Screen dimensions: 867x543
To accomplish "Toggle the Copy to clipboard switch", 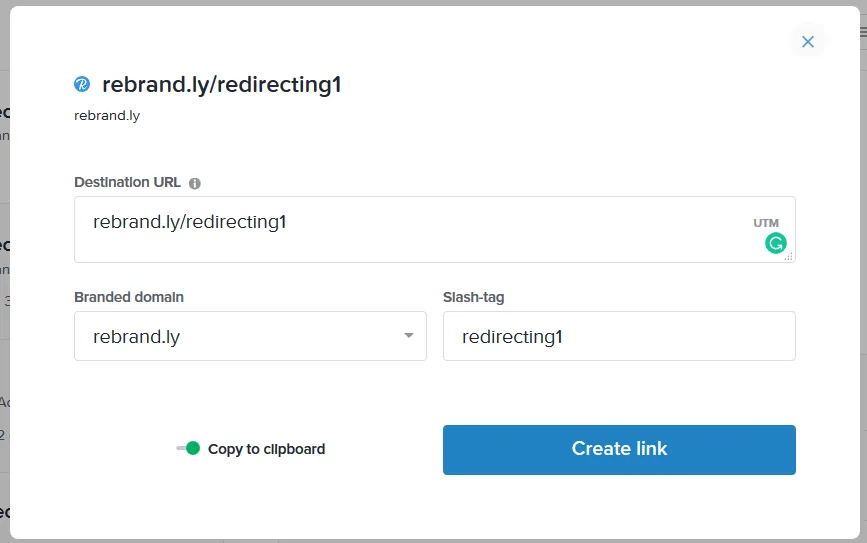I will pyautogui.click(x=188, y=449).
